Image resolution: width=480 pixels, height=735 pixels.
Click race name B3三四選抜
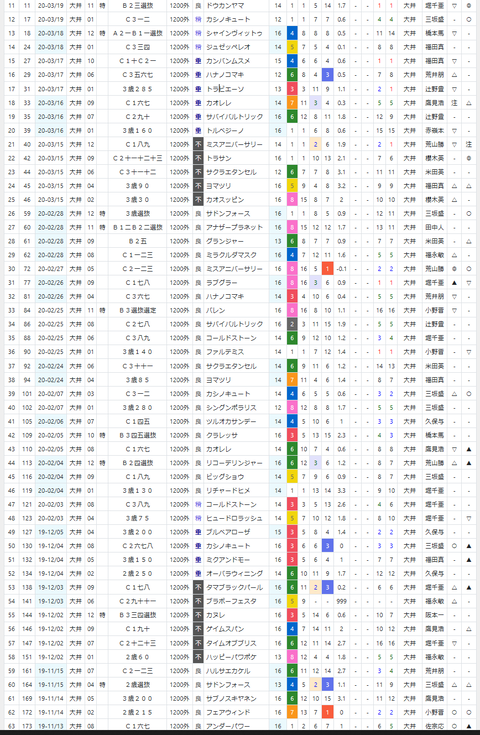(x=138, y=615)
